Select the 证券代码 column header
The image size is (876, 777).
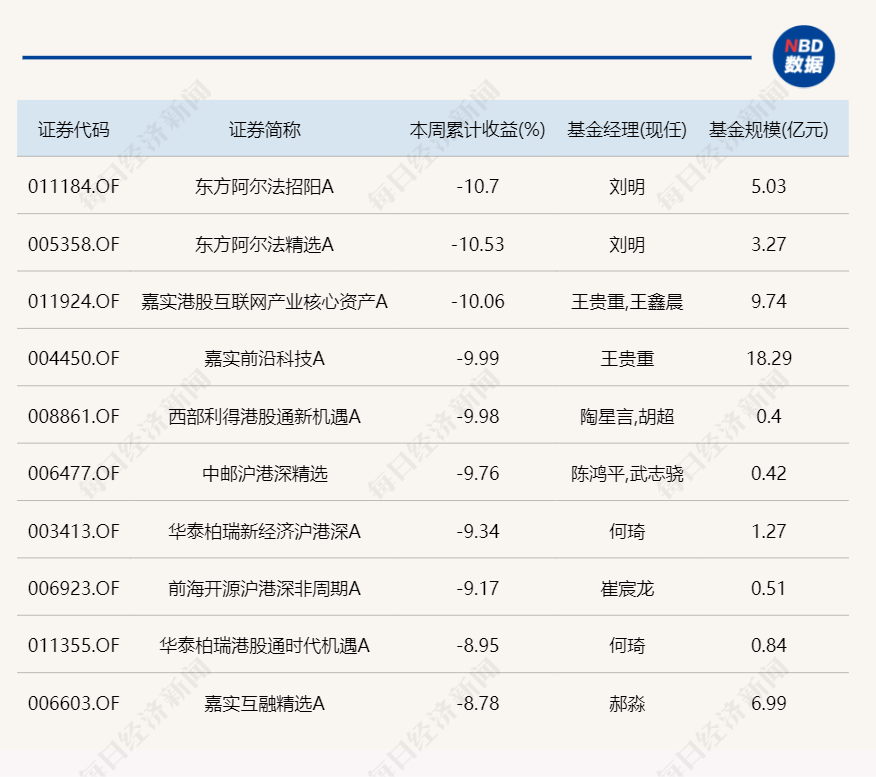[x=72, y=129]
